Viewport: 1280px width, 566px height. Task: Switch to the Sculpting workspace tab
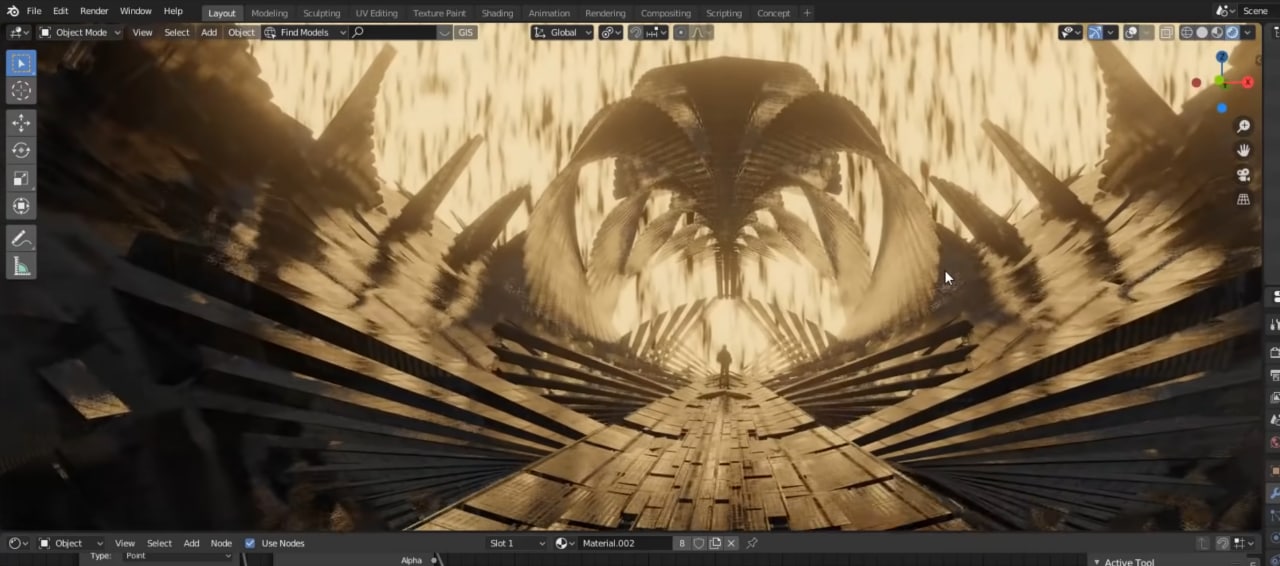coord(321,13)
